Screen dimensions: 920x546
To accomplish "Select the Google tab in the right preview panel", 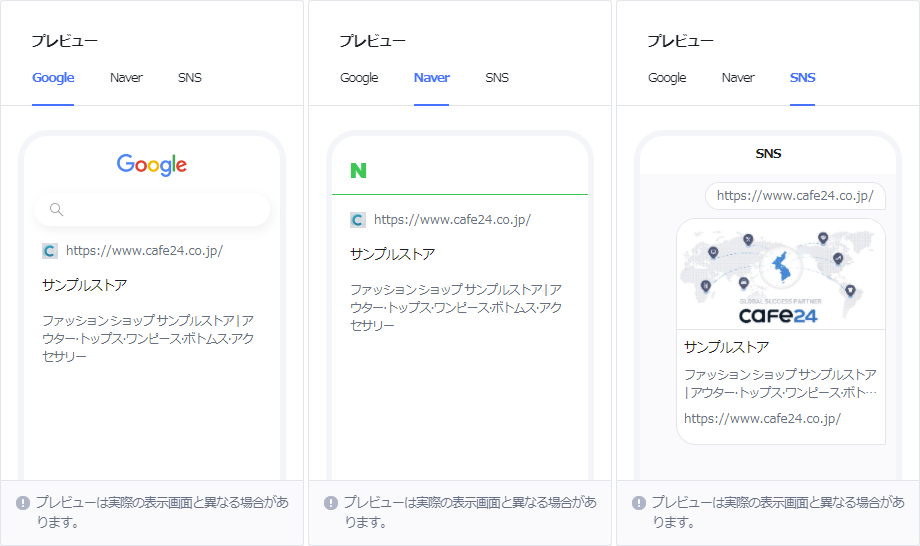I will pos(667,77).
